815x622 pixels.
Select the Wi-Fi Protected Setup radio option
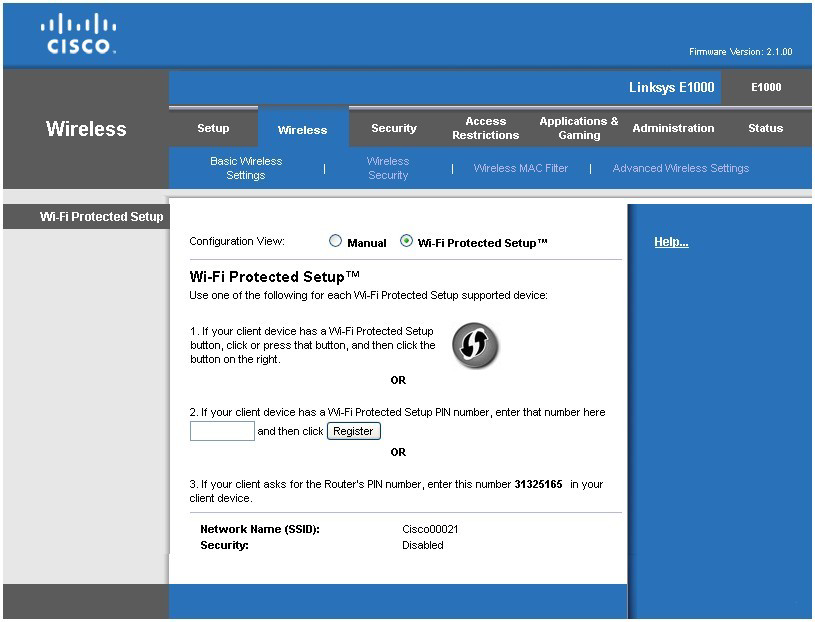pos(406,241)
